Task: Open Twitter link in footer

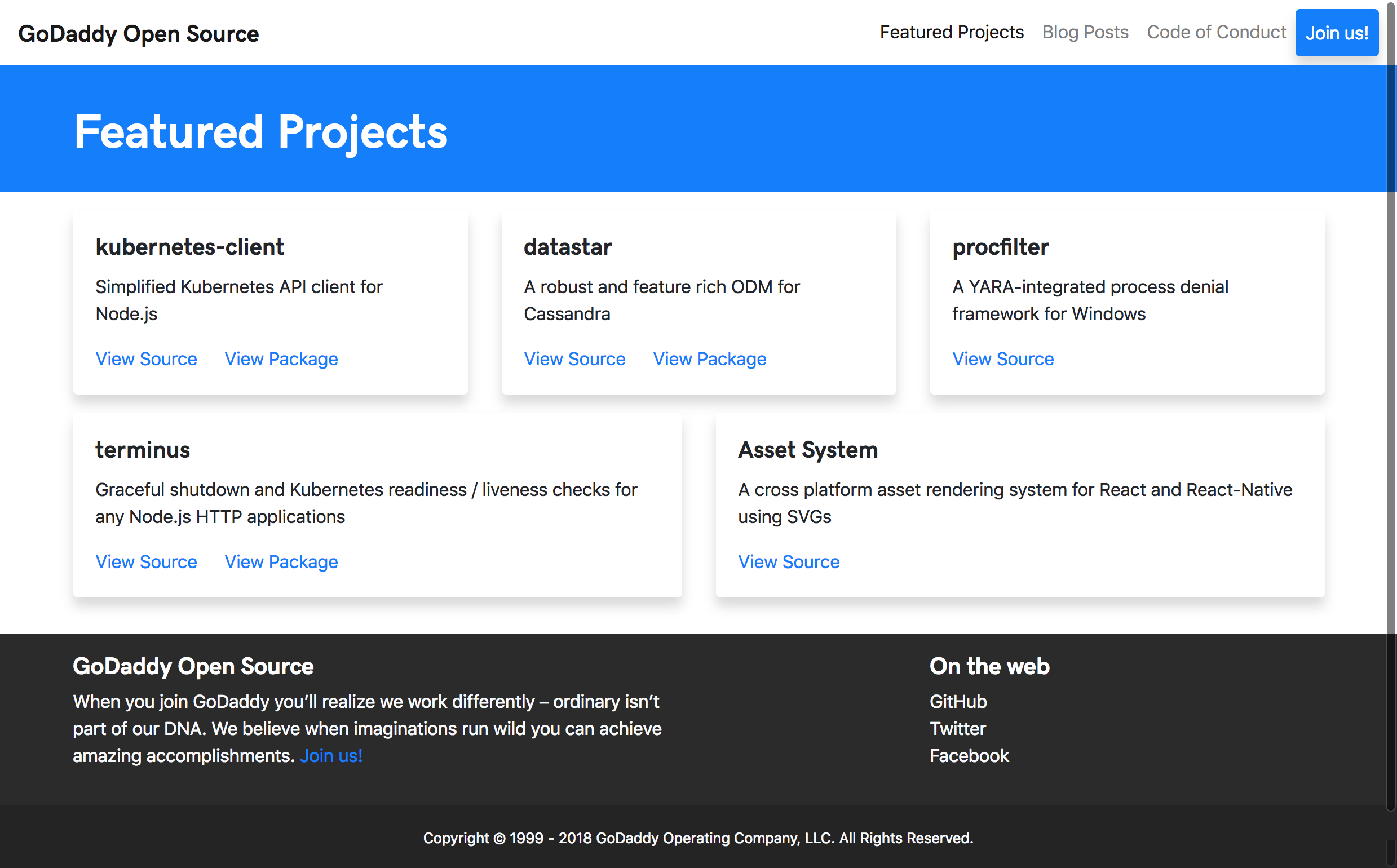Action: pos(957,728)
